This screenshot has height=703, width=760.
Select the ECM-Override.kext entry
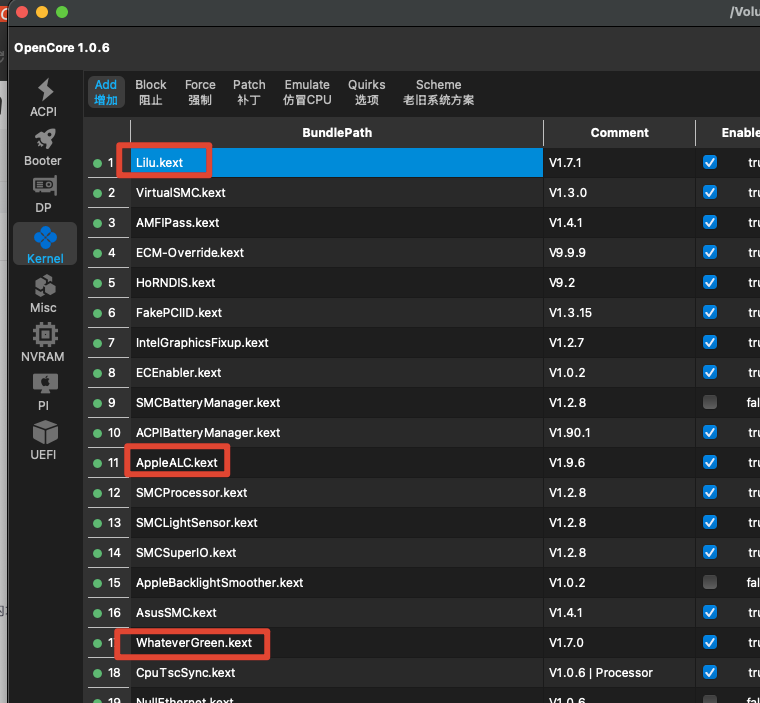tap(337, 253)
